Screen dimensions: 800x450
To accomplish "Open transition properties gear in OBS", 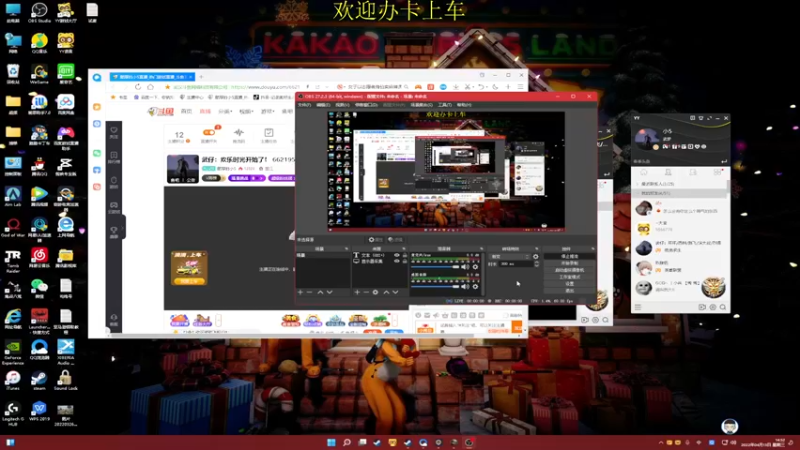I will [x=536, y=257].
